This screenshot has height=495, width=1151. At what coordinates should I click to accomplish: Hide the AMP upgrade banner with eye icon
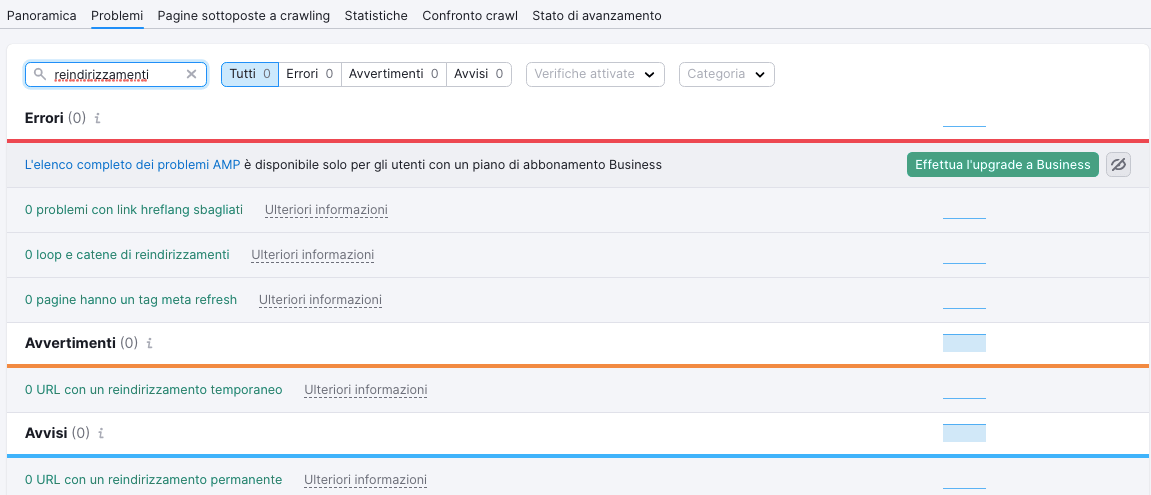click(1118, 165)
